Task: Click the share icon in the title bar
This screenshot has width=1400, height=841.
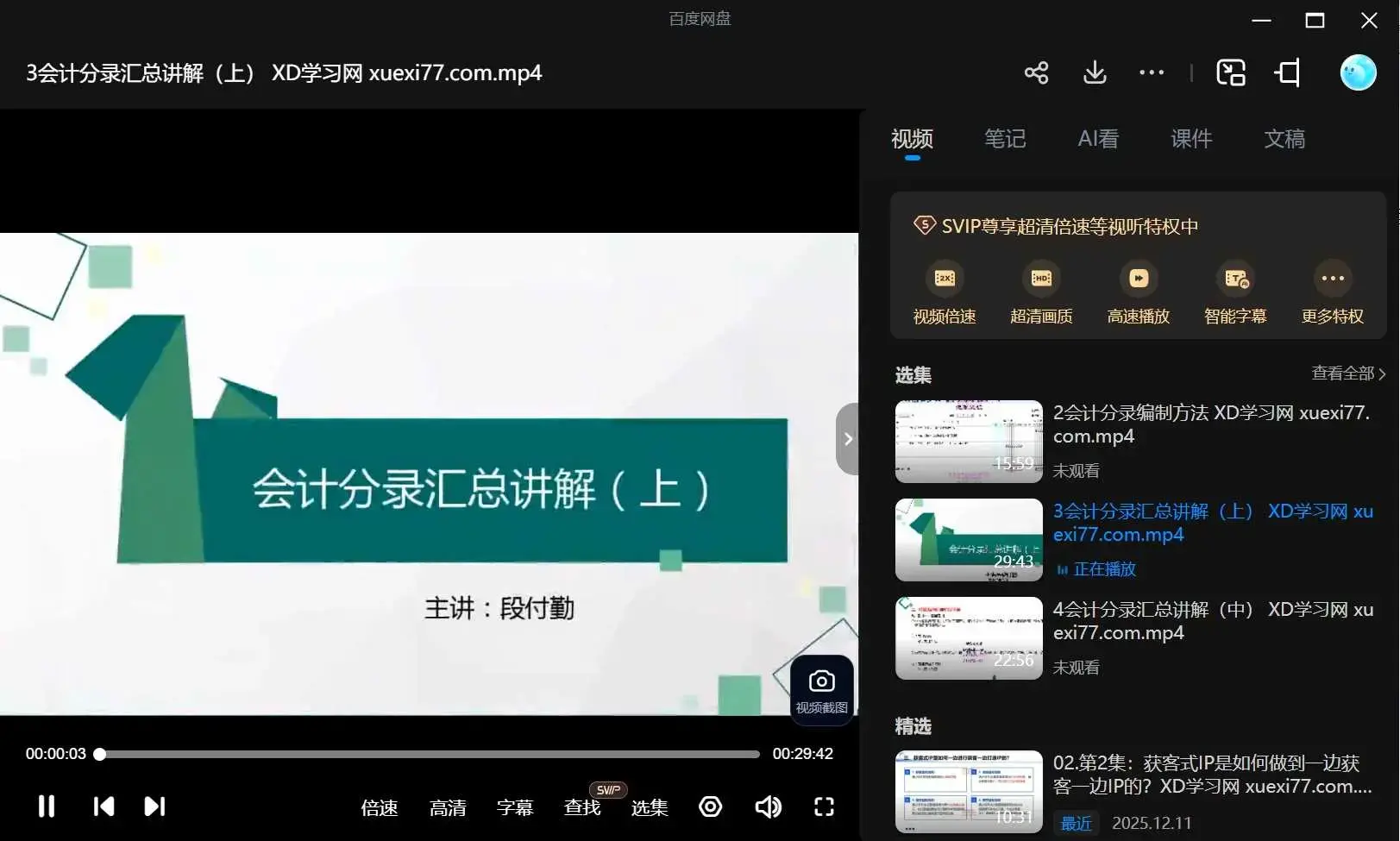Action: [x=1036, y=72]
